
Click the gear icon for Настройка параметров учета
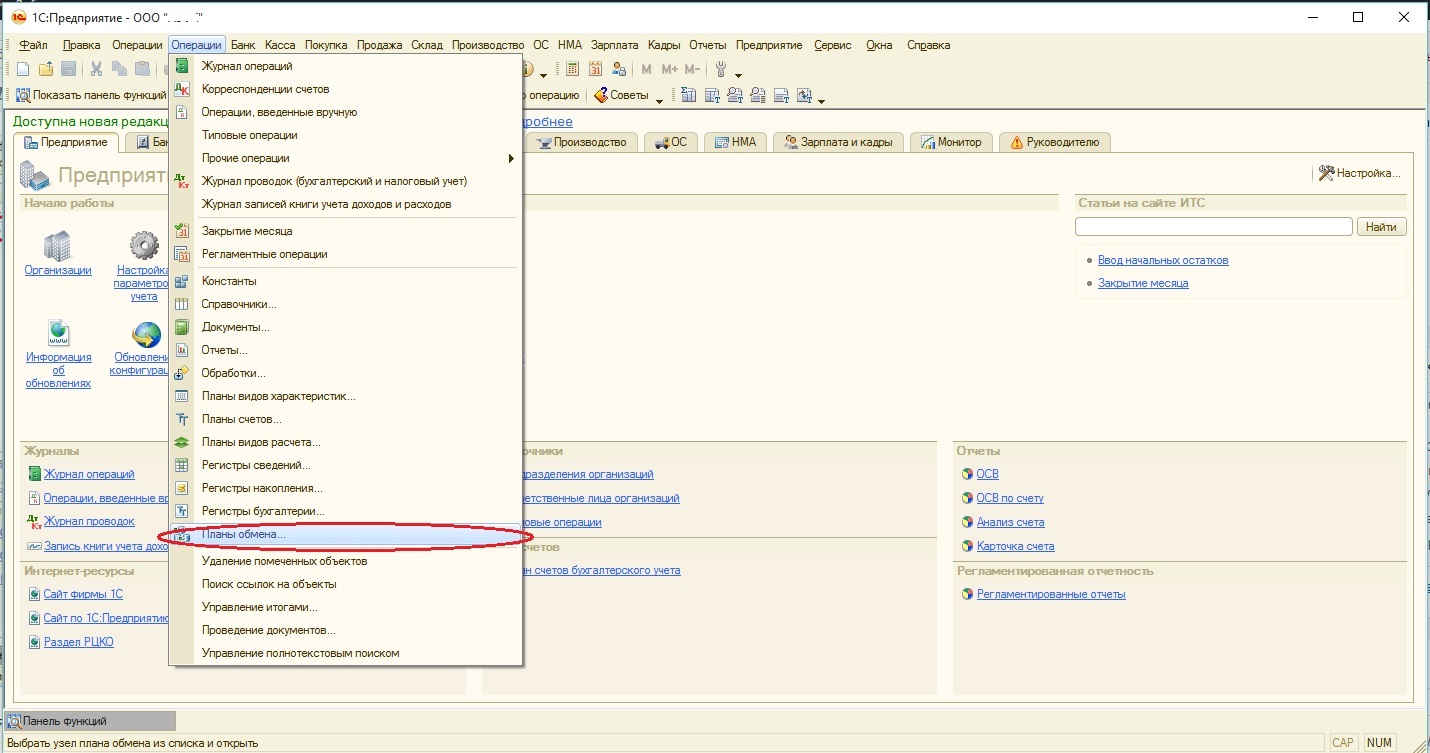pos(144,245)
